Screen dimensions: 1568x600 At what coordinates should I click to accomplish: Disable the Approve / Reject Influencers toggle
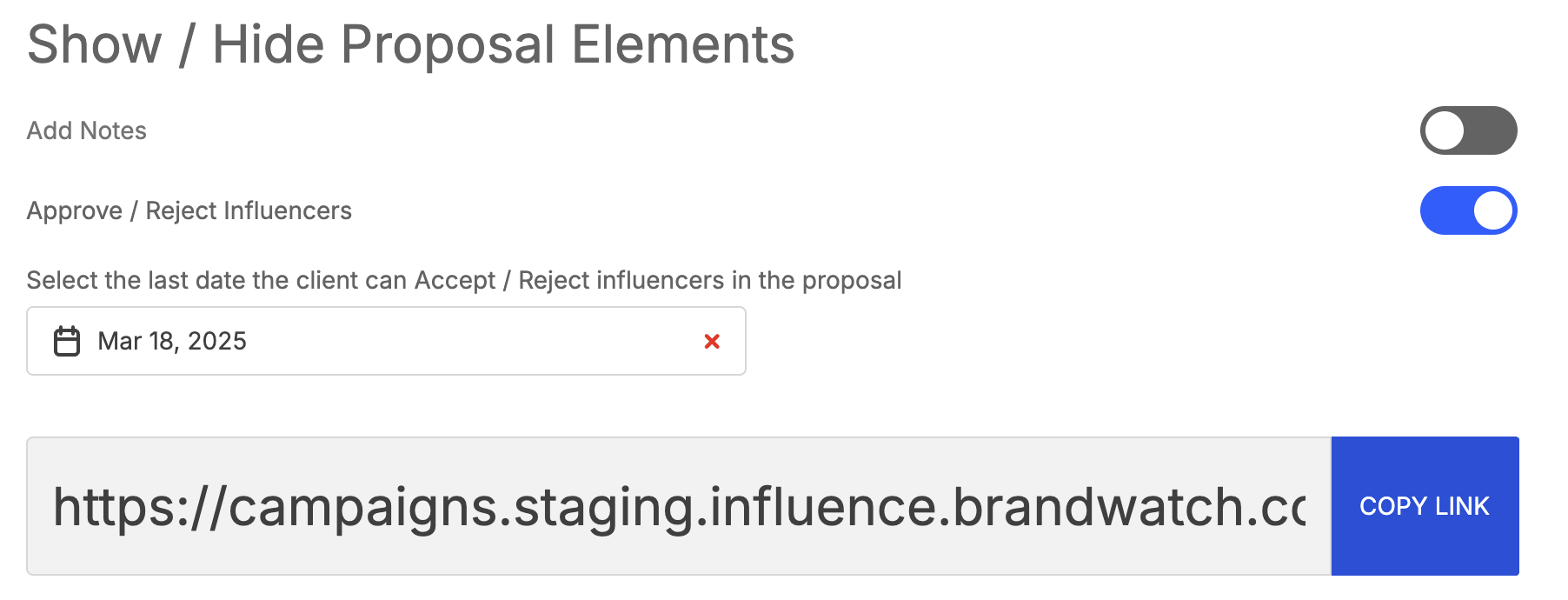pos(1468,210)
